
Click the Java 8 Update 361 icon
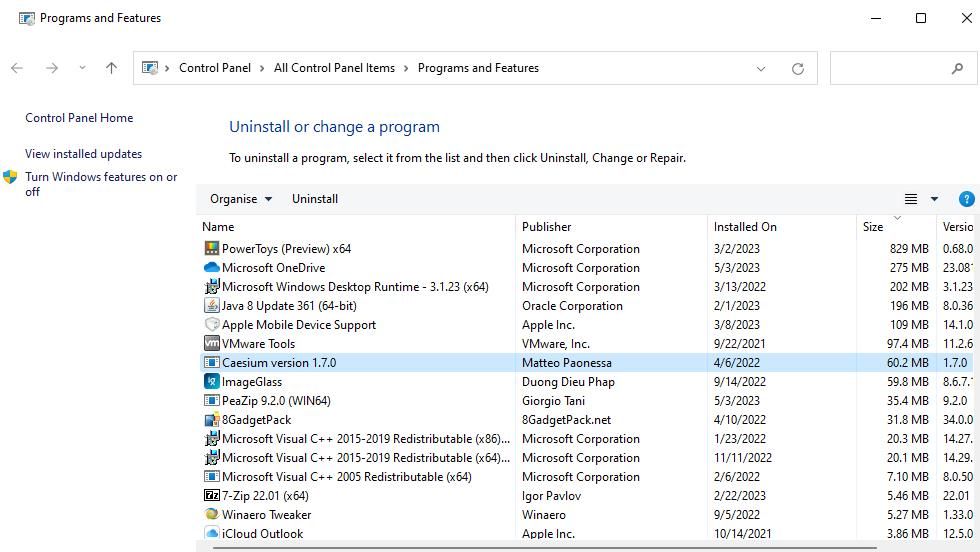(x=212, y=306)
